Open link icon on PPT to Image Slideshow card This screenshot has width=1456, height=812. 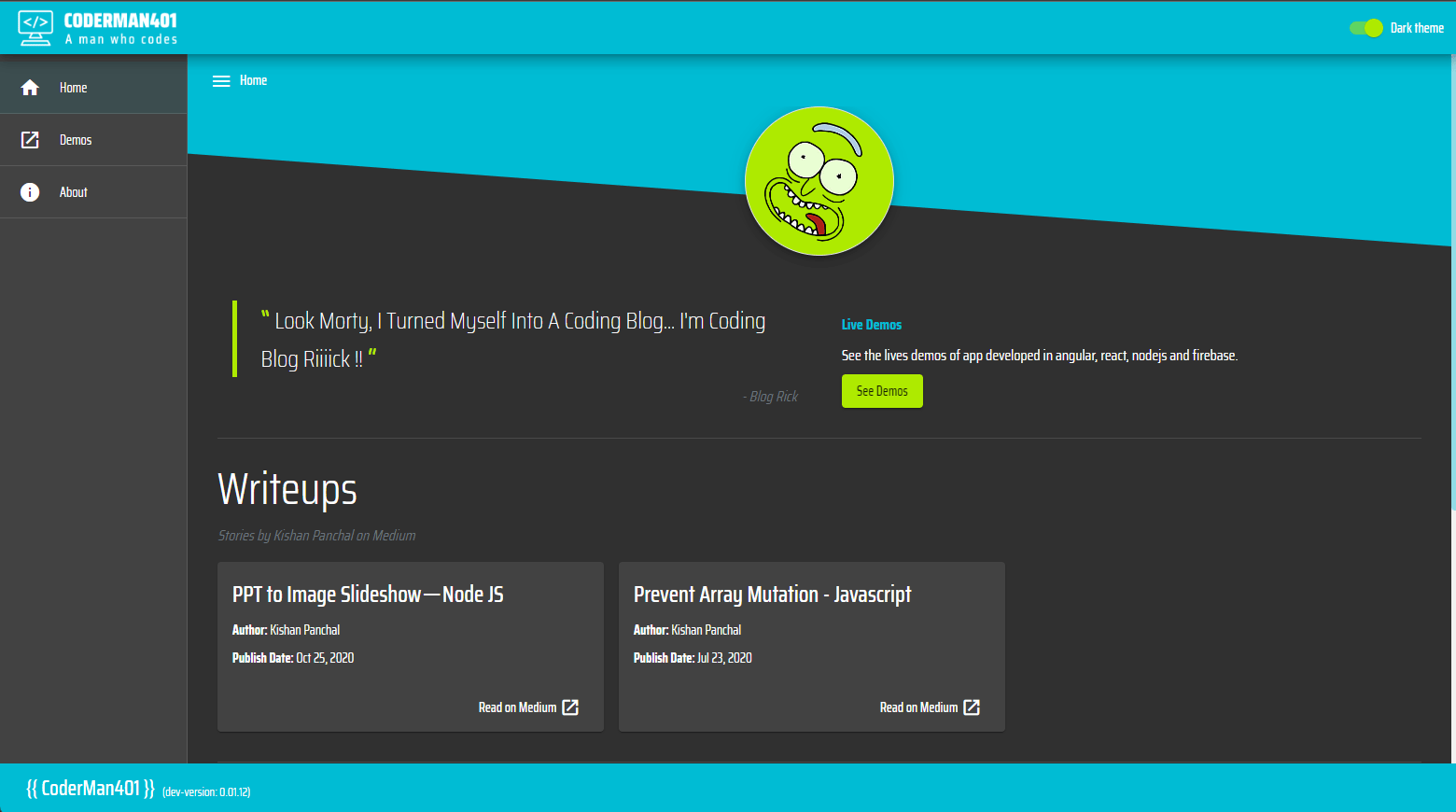coord(570,707)
